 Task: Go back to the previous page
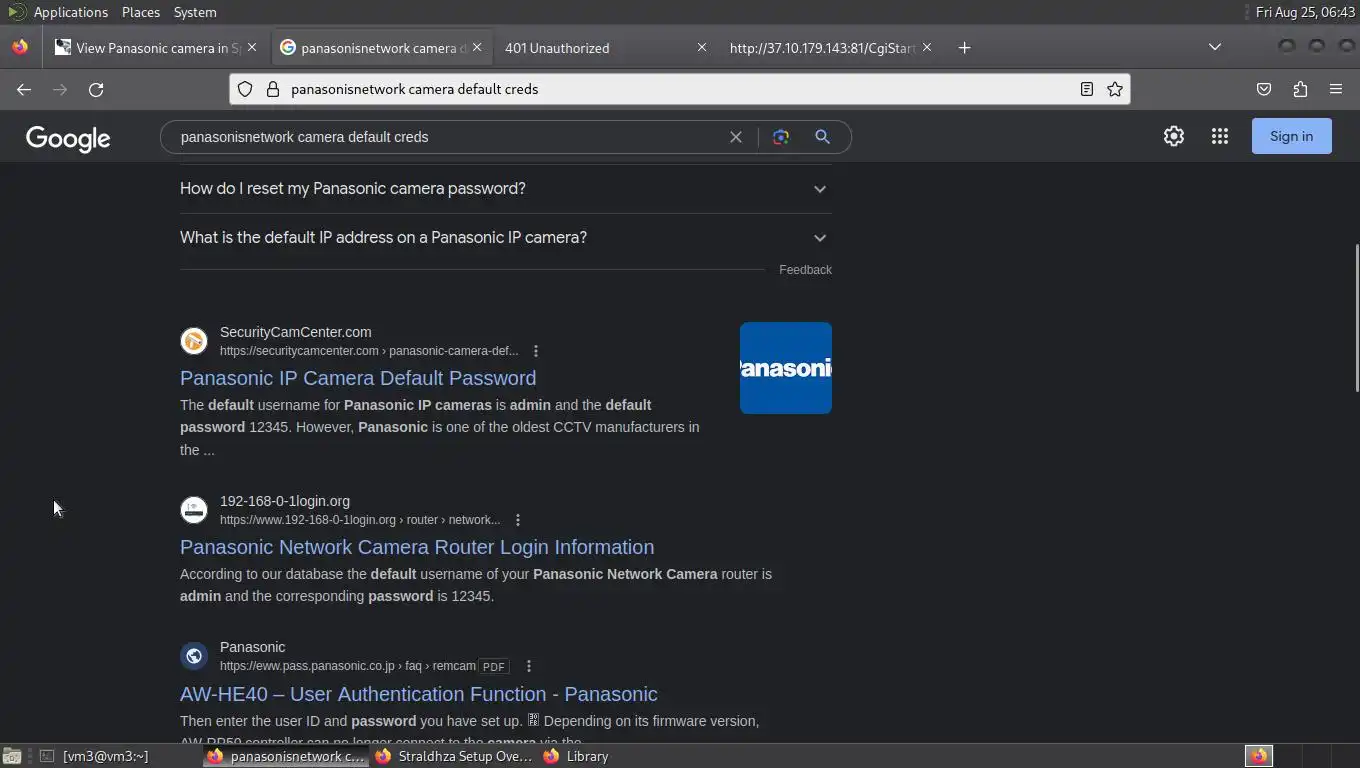tap(24, 89)
